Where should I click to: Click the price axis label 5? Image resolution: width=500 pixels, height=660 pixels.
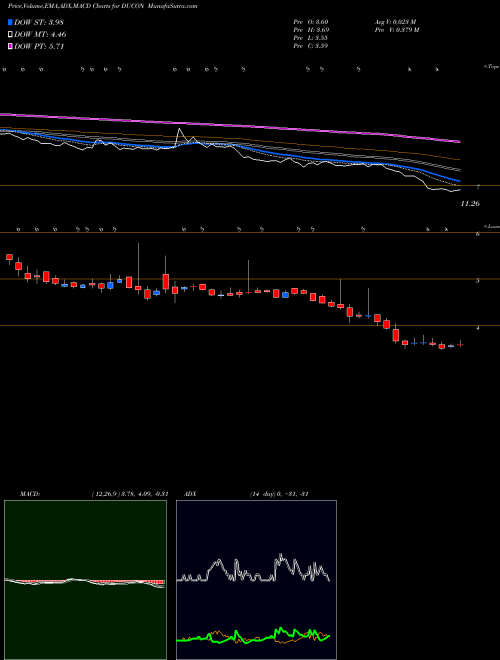(x=478, y=281)
